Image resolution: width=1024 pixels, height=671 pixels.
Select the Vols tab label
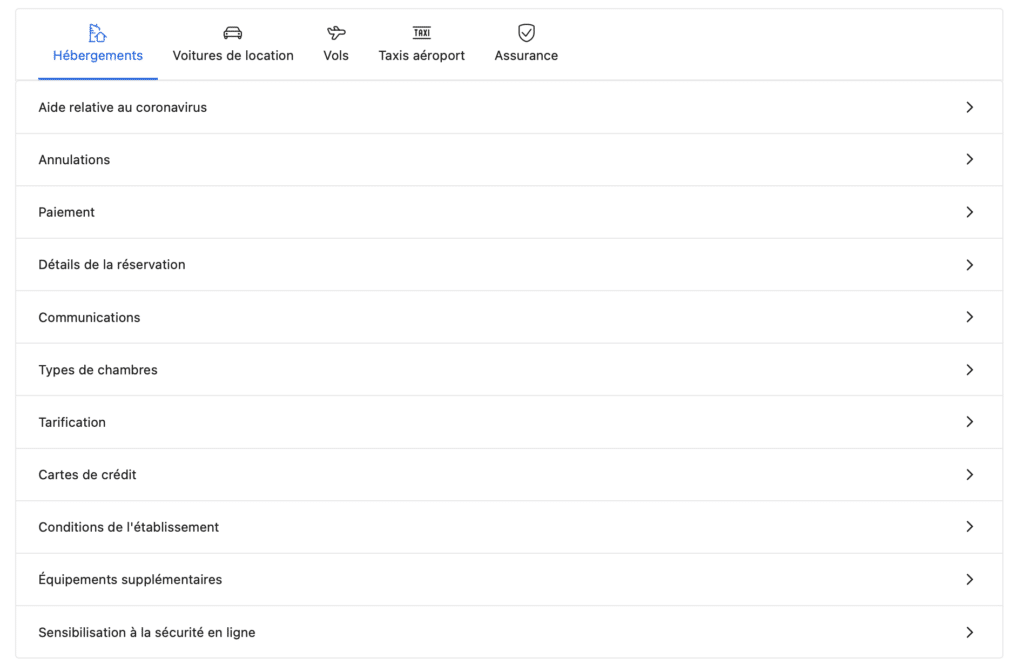coord(336,56)
